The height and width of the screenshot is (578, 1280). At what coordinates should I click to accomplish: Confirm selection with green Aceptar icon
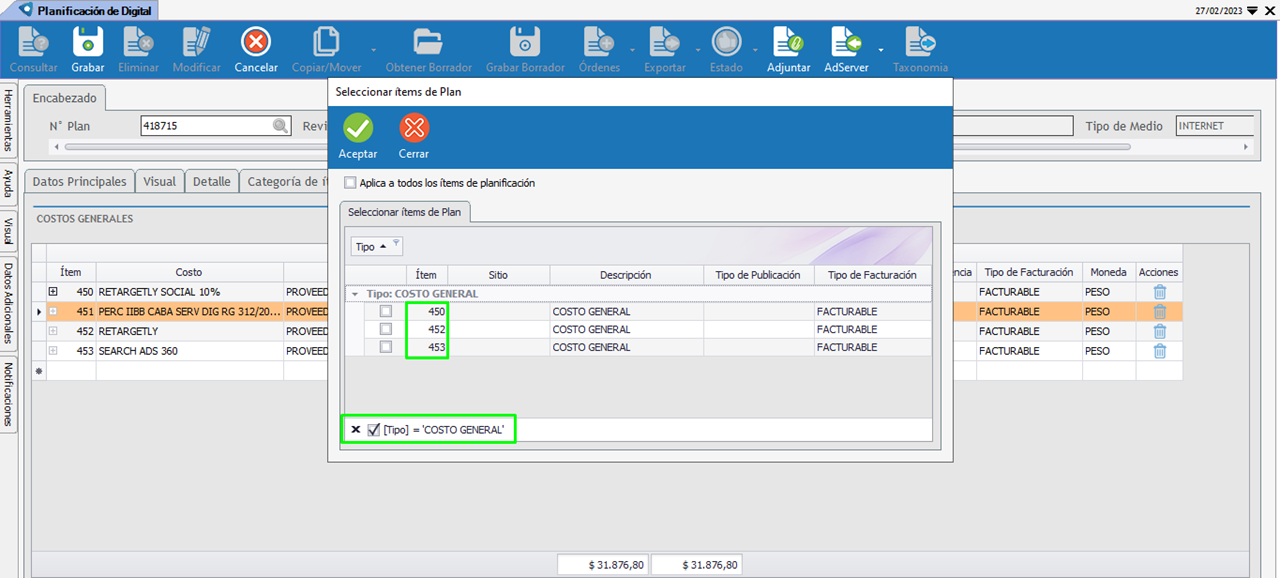(x=358, y=128)
